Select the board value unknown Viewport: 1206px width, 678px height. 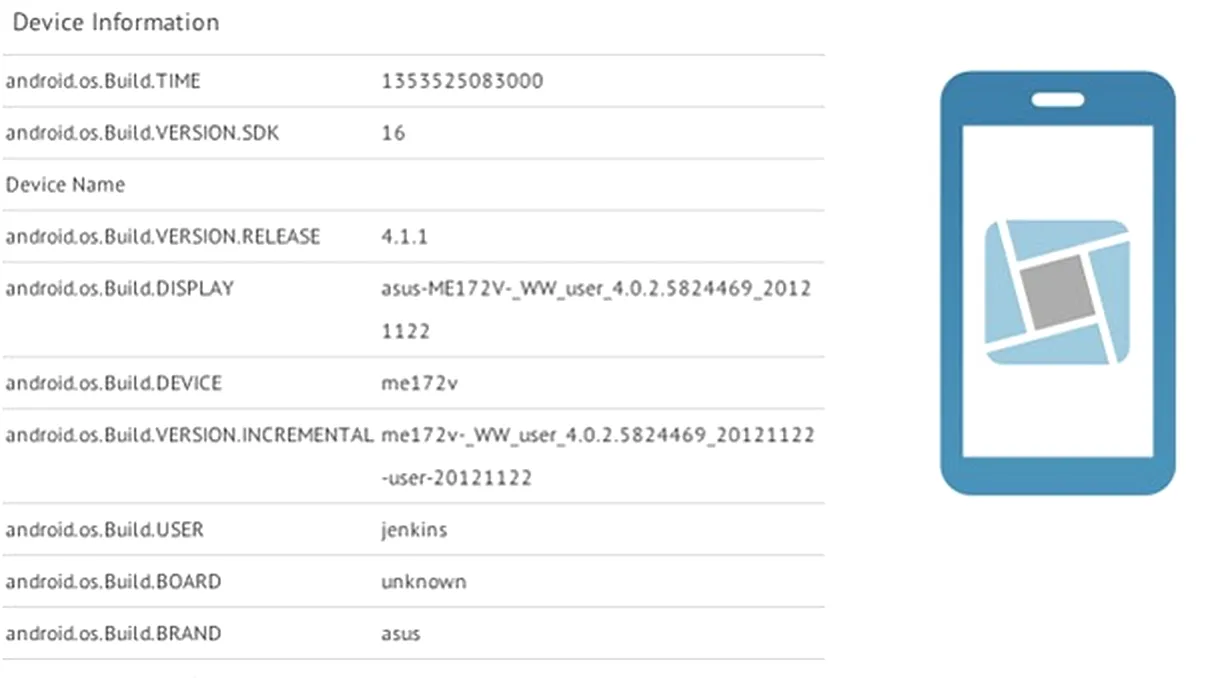pyautogui.click(x=423, y=581)
